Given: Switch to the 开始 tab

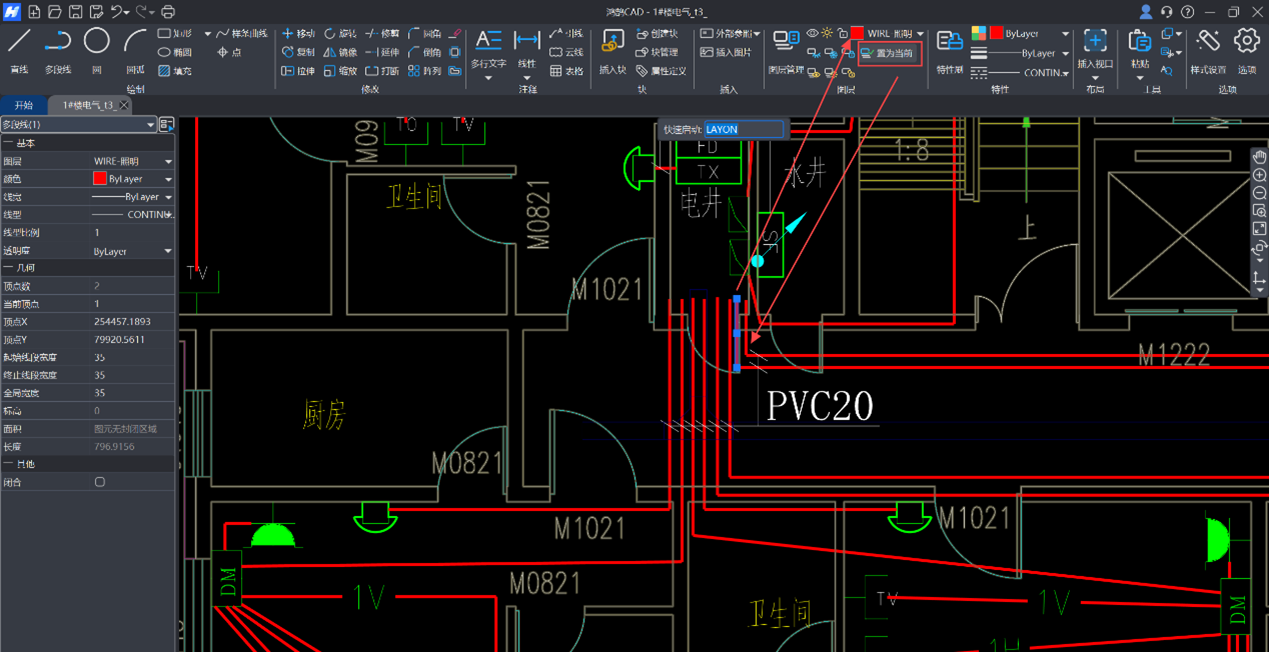Looking at the screenshot, I should coord(24,105).
